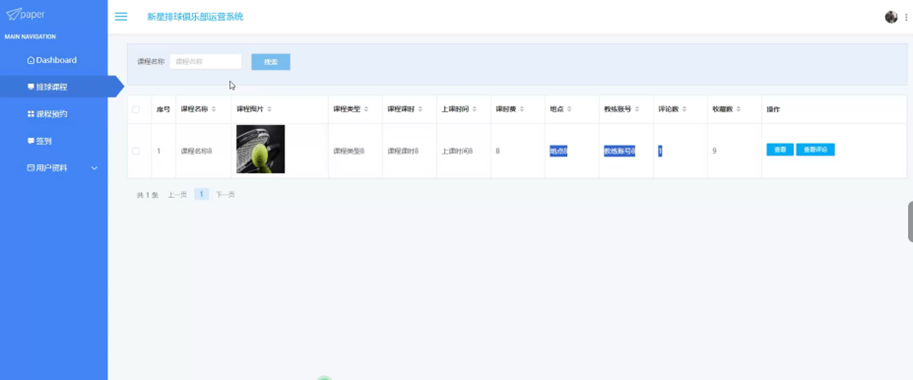Toggle the hamburger sidebar menu icon
This screenshot has width=913, height=380.
(x=121, y=16)
